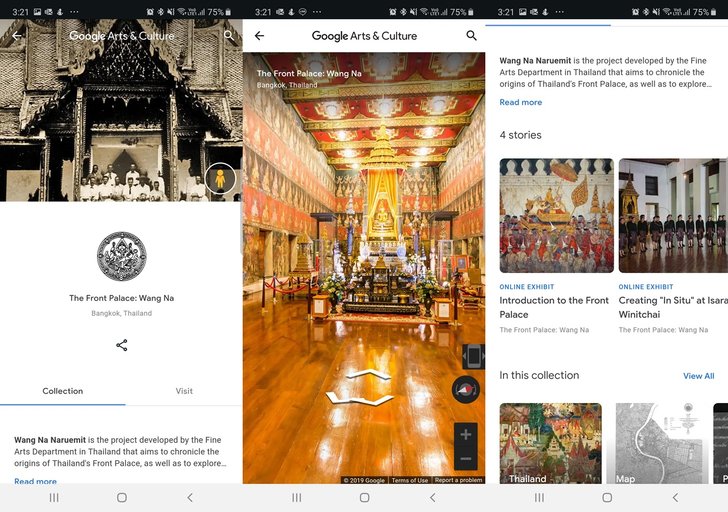Open the Thailand collection card
728x512 pixels.
point(551,443)
